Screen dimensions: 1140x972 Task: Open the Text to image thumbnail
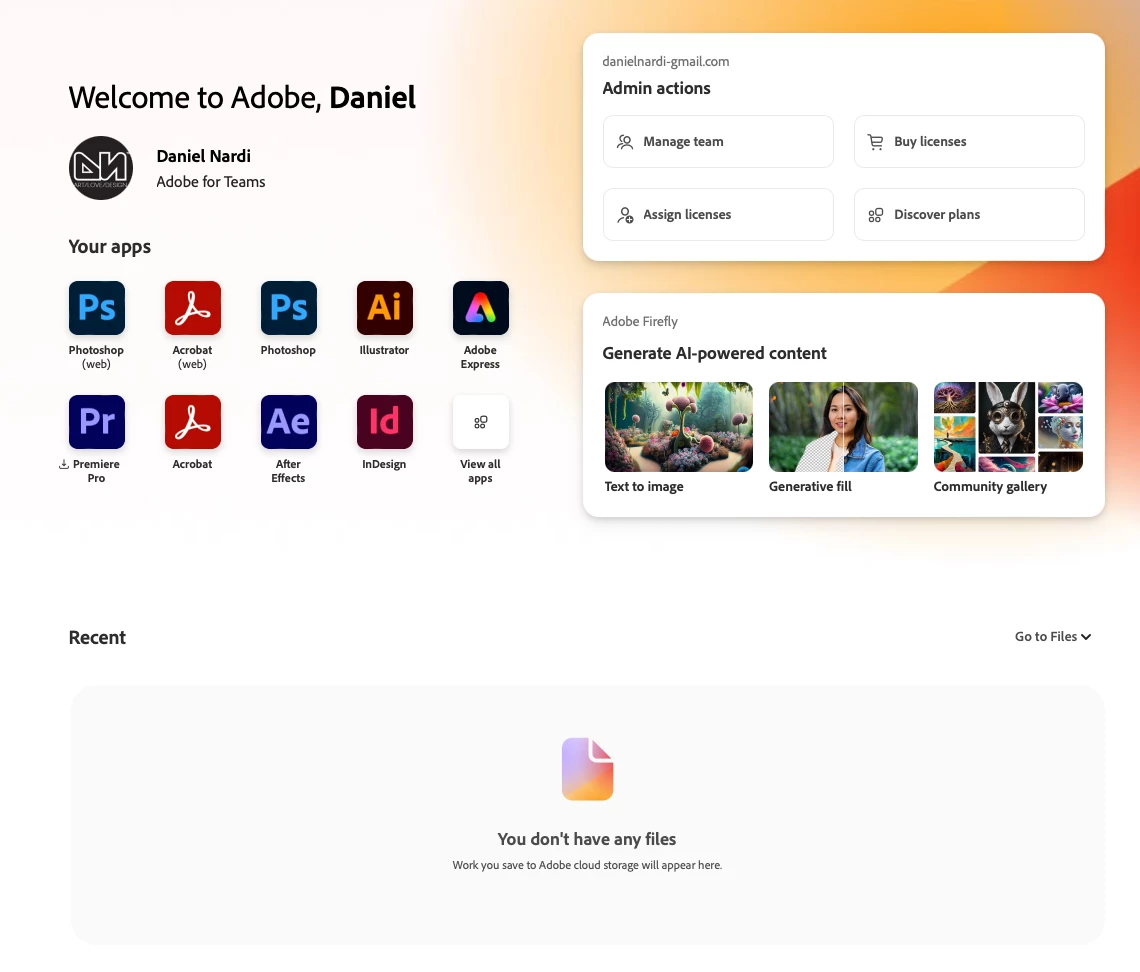pyautogui.click(x=679, y=427)
